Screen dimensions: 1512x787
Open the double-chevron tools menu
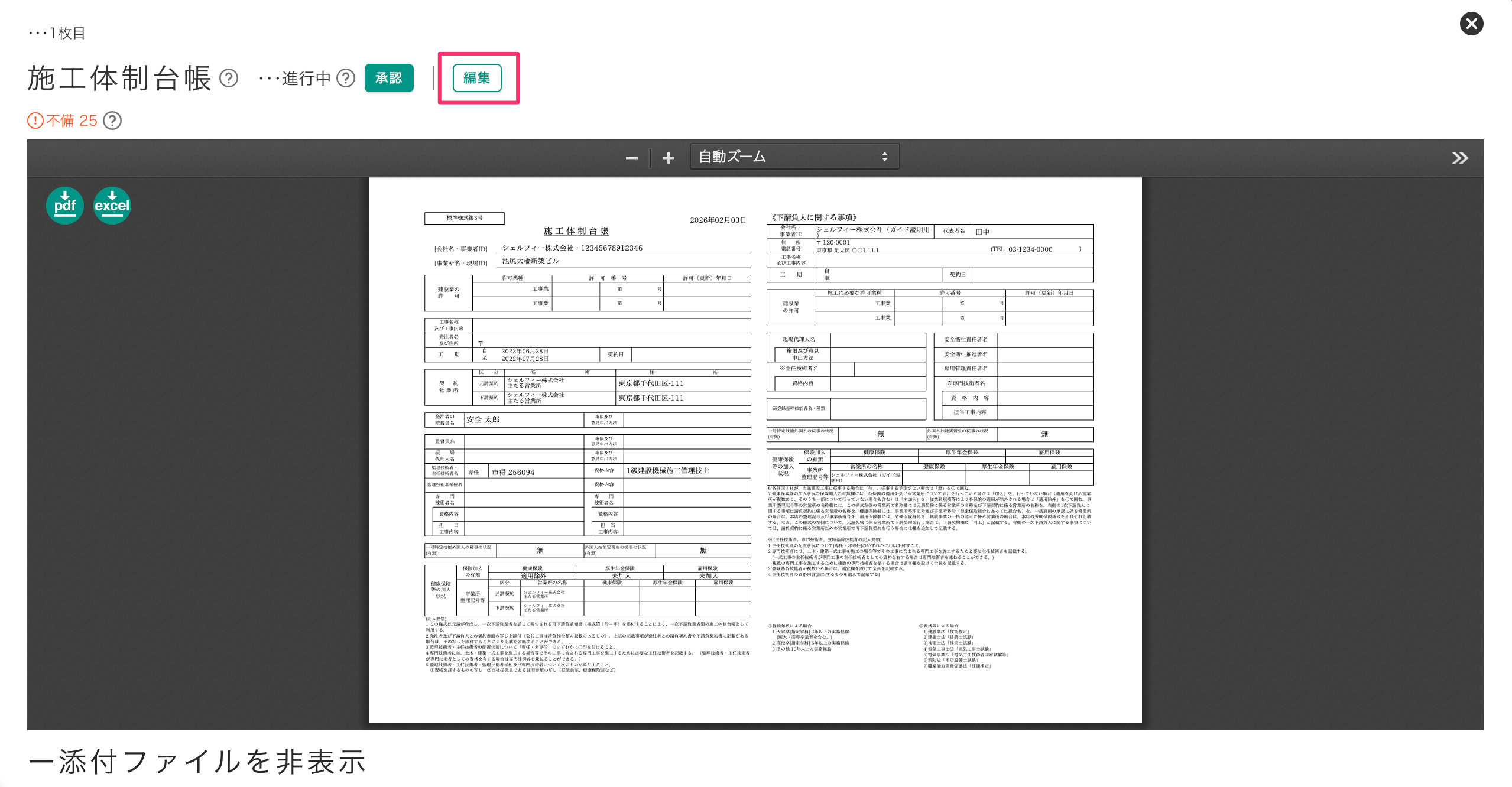tap(1459, 158)
